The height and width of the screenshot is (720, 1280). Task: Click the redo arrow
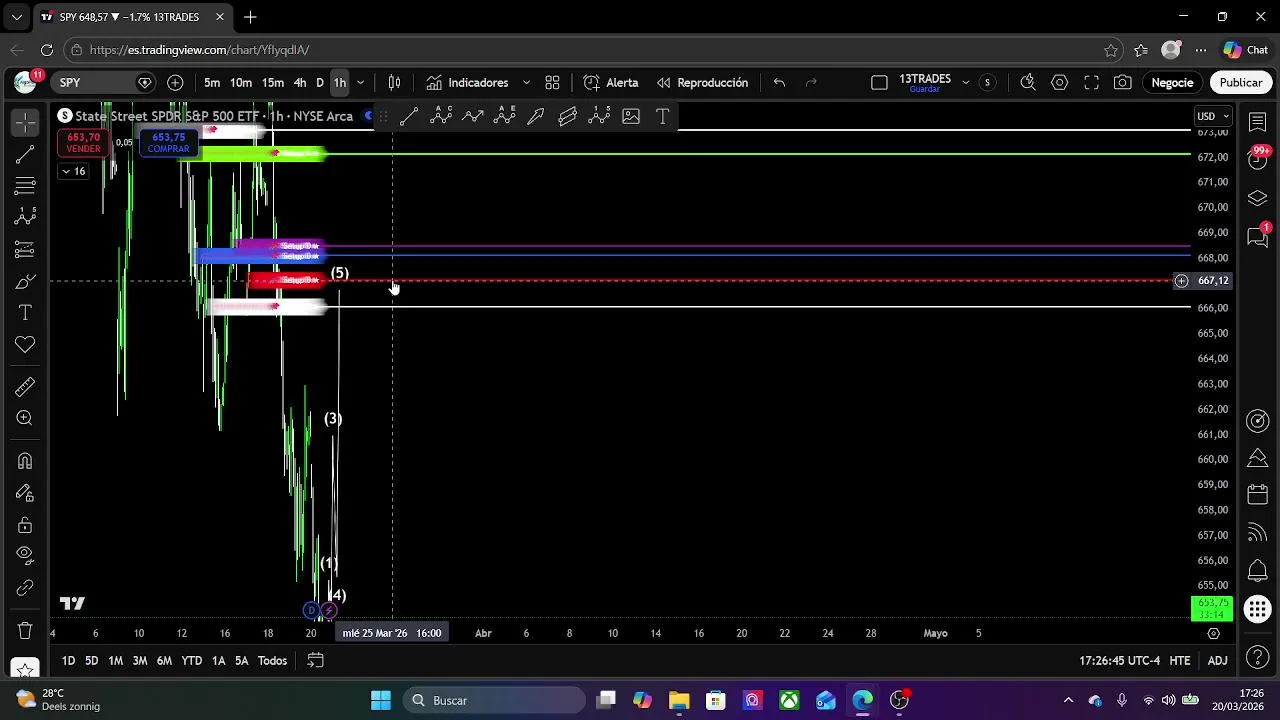811,83
